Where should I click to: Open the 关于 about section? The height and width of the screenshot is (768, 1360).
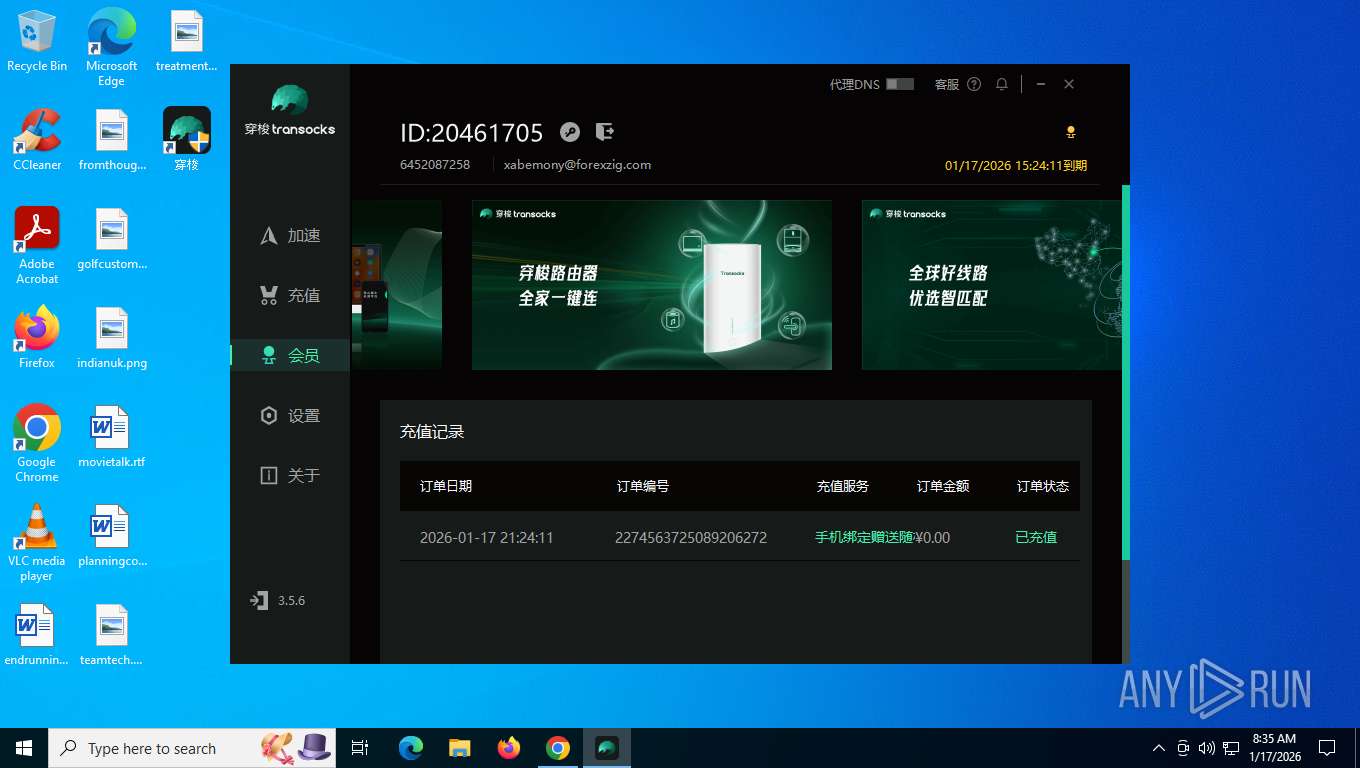(290, 475)
